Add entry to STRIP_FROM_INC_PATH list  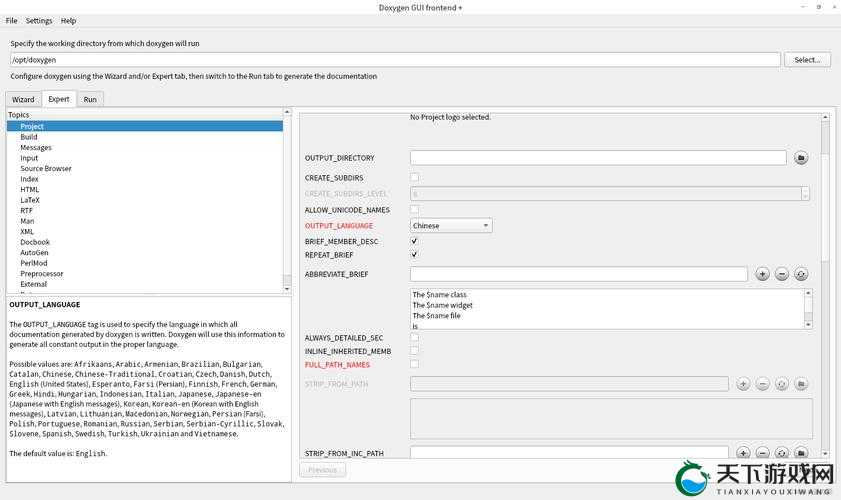(743, 453)
